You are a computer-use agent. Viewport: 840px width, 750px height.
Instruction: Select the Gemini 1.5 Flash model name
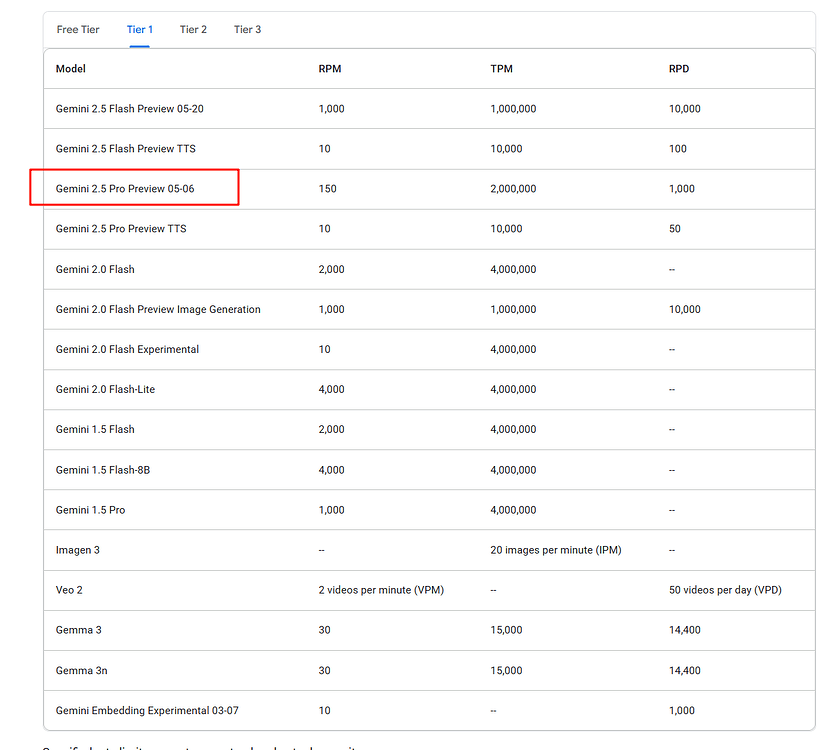click(x=95, y=430)
